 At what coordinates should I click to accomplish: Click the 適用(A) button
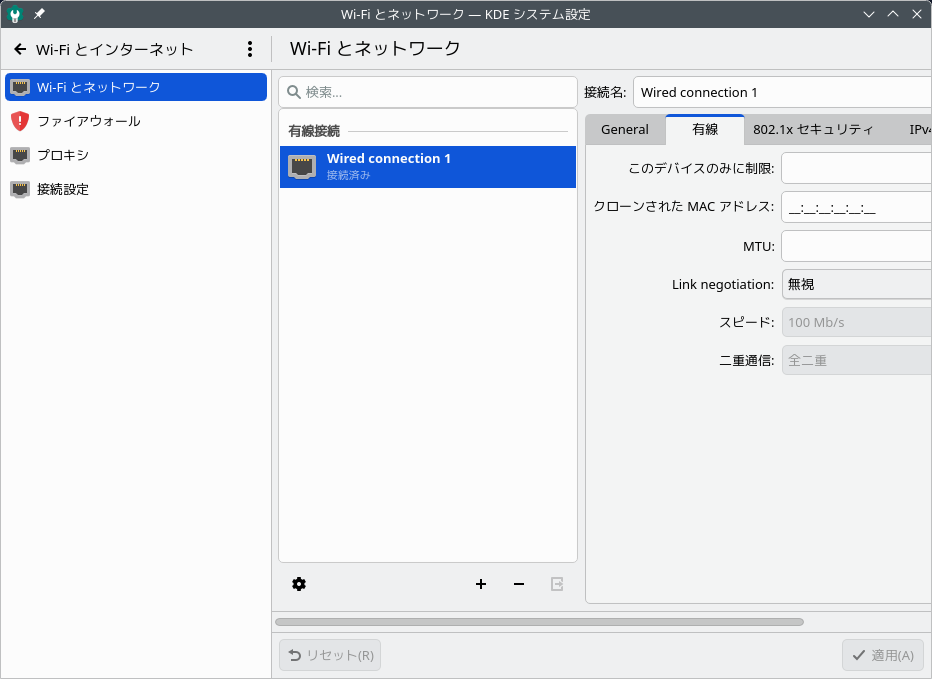[x=883, y=655]
